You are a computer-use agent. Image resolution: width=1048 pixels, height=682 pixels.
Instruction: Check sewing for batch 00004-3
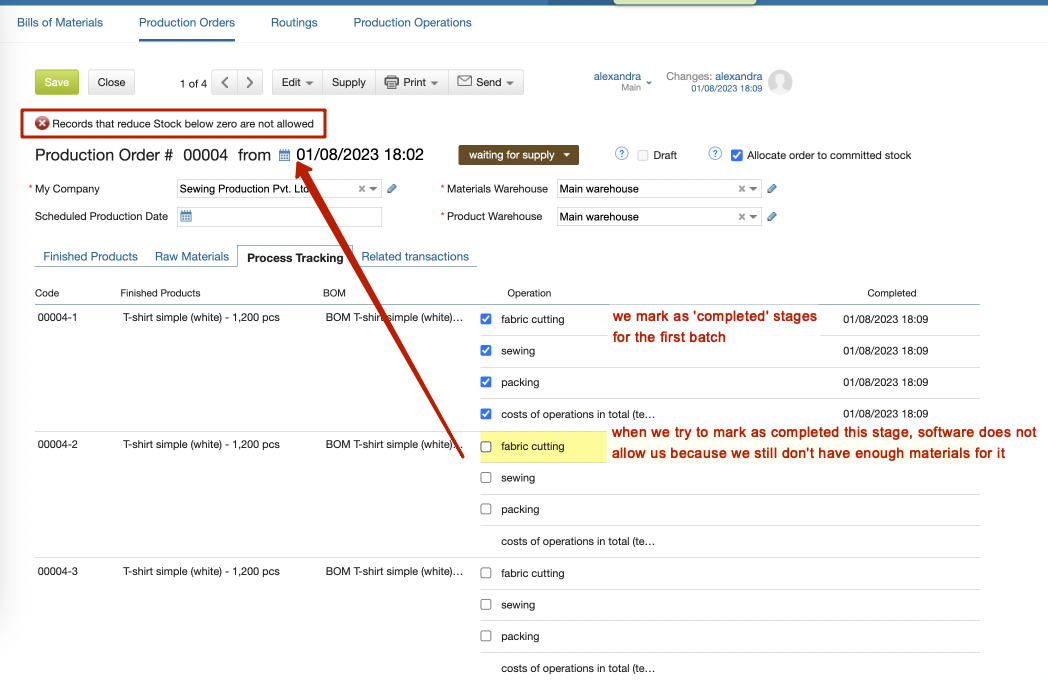[x=486, y=604]
